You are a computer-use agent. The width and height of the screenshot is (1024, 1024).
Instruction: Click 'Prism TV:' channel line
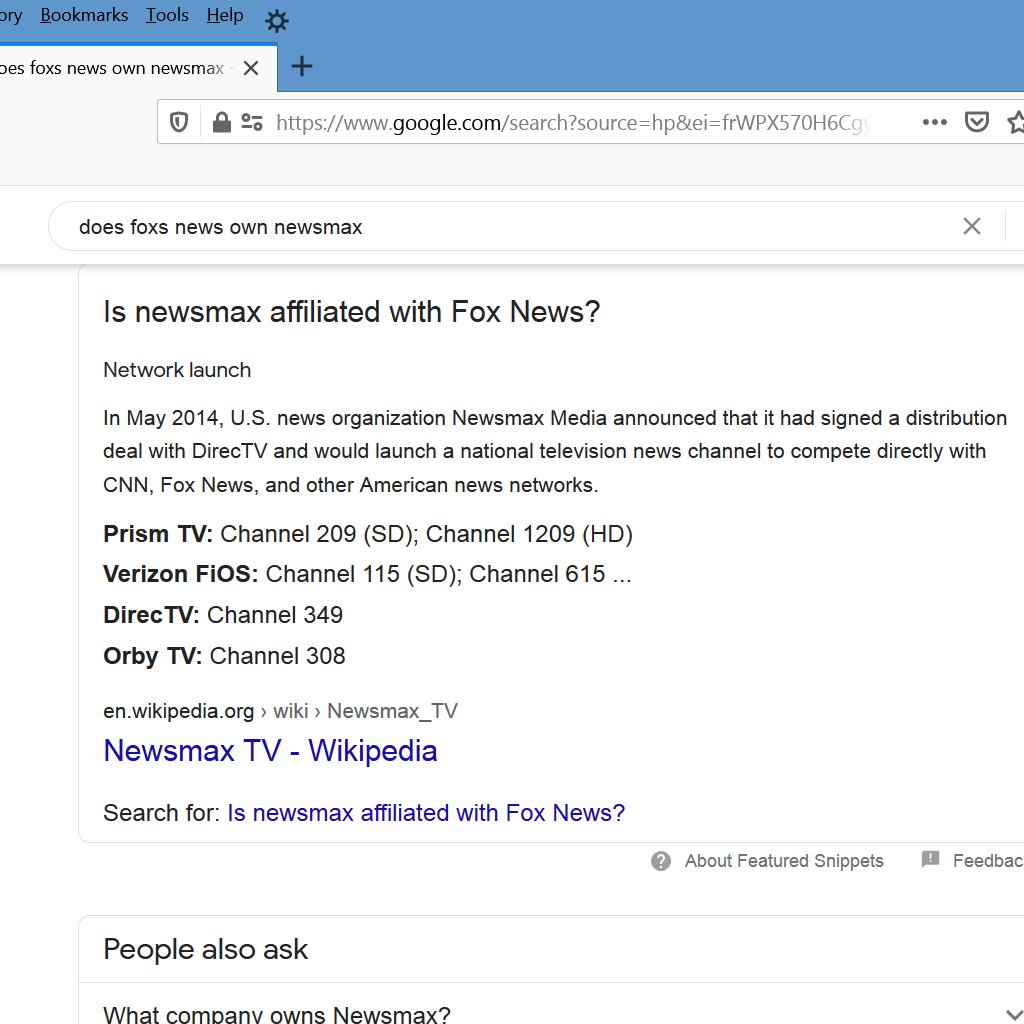coord(368,534)
